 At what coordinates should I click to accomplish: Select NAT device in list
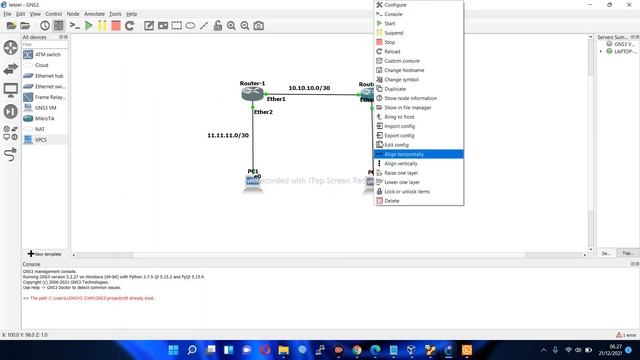click(x=44, y=129)
